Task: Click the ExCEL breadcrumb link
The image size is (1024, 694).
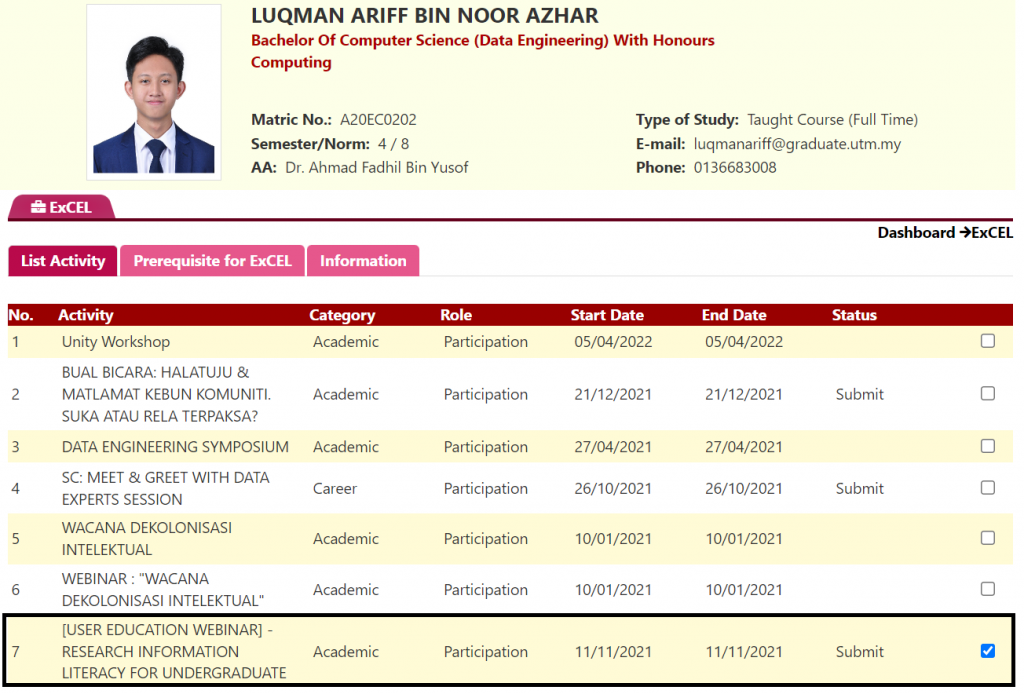Action: [x=992, y=233]
